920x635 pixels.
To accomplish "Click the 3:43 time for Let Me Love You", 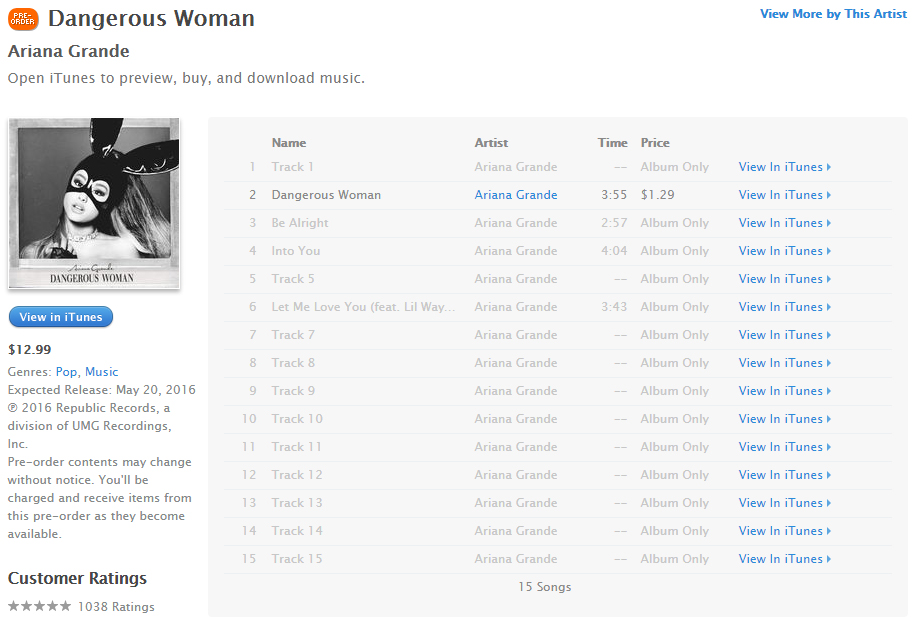I will pyautogui.click(x=614, y=307).
